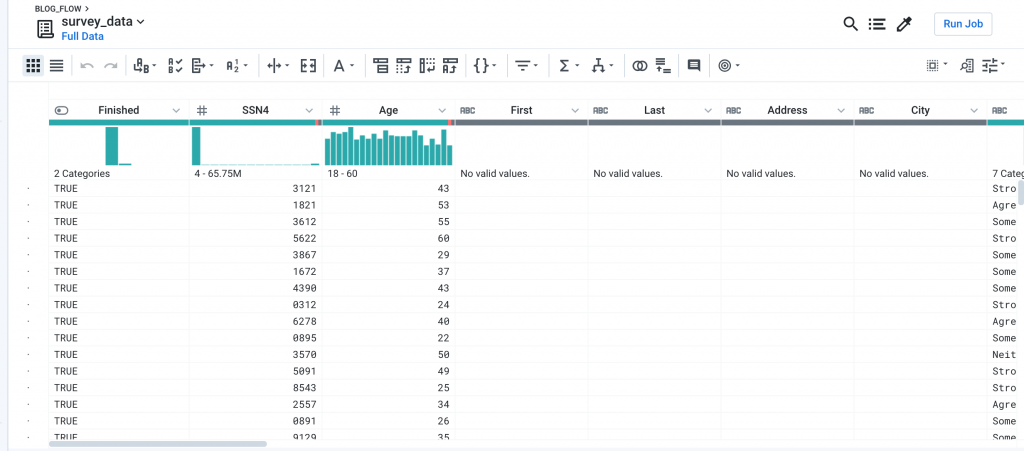Open the search transformations magnifier icon
Image resolution: width=1024 pixels, height=451 pixels.
[x=850, y=24]
